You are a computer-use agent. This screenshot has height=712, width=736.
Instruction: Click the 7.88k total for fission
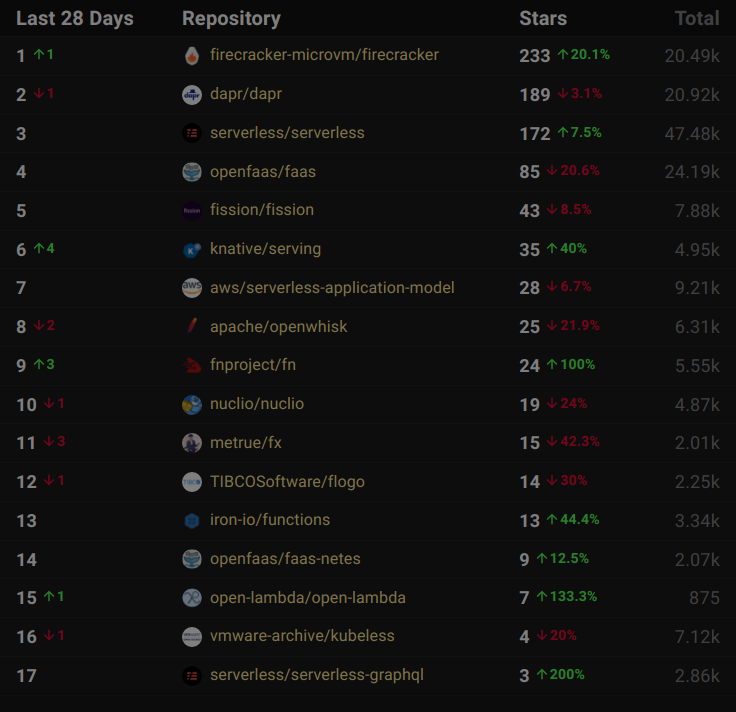click(697, 211)
